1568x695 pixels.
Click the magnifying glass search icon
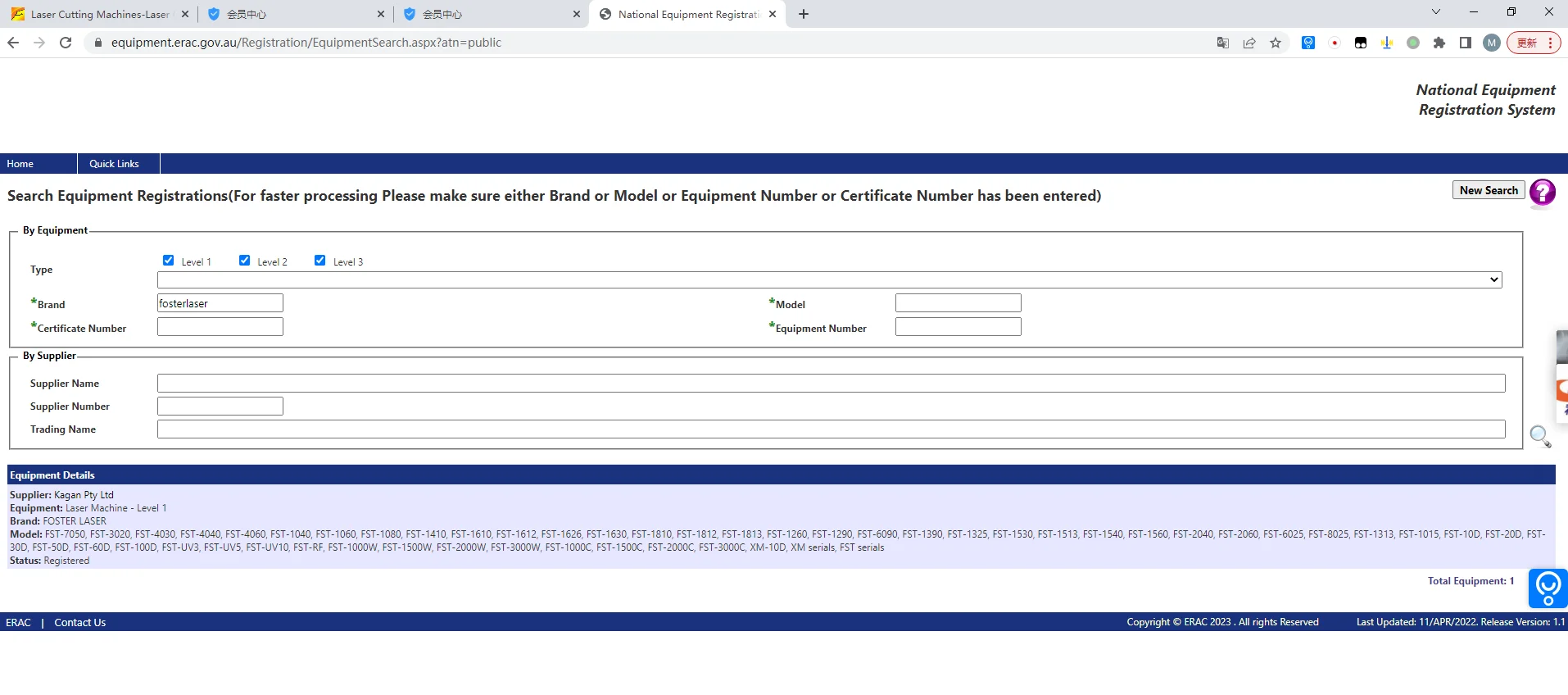point(1540,436)
